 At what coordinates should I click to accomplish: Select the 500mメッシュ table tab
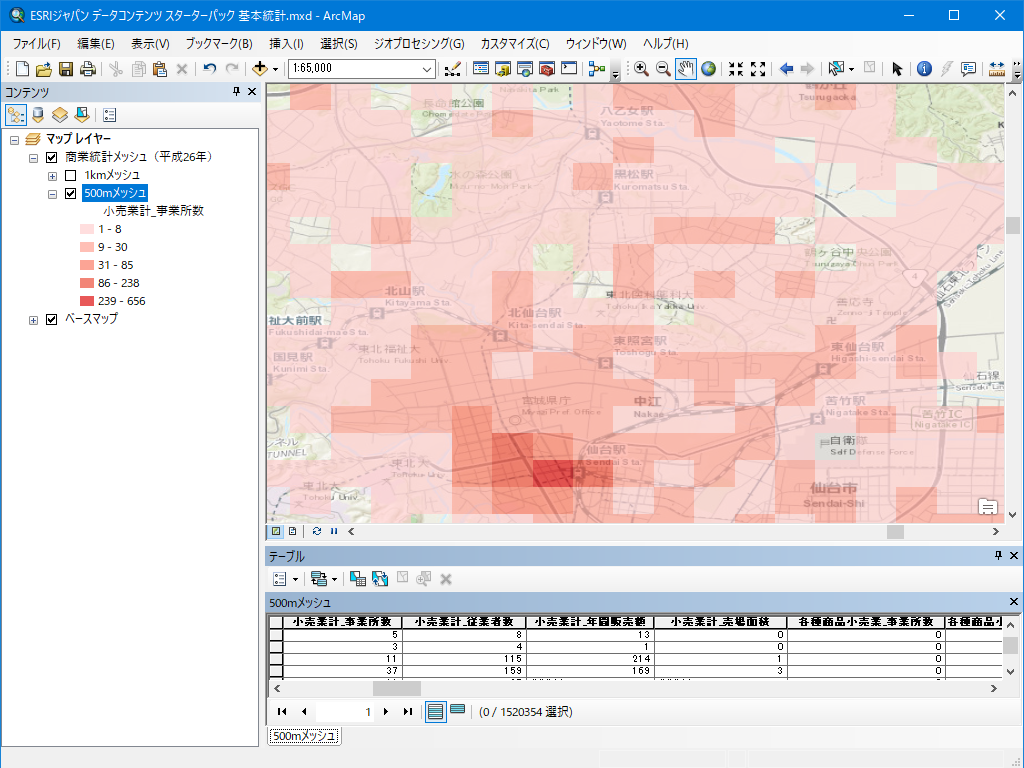[x=304, y=736]
